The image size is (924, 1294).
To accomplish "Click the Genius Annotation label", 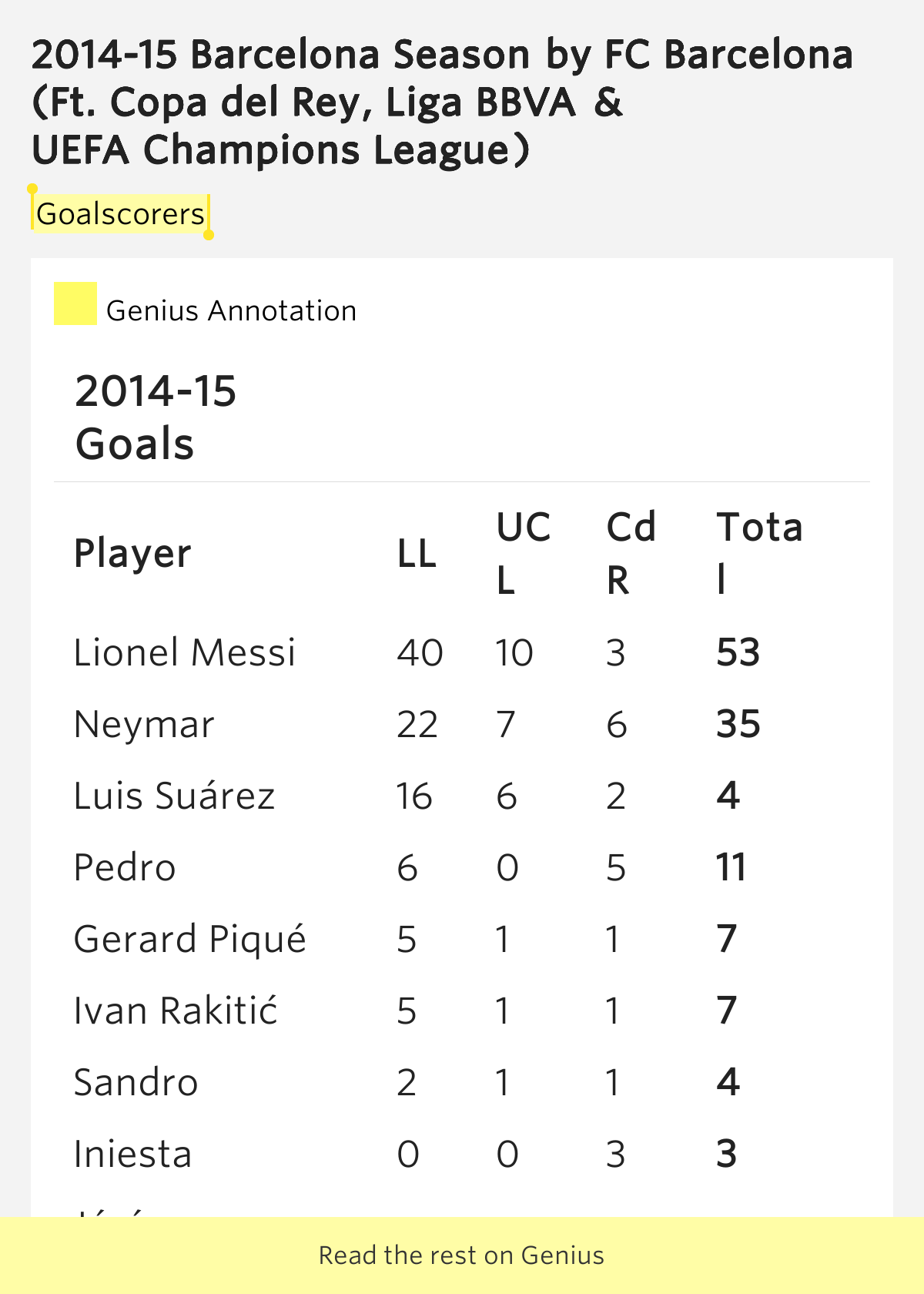I will 231,311.
